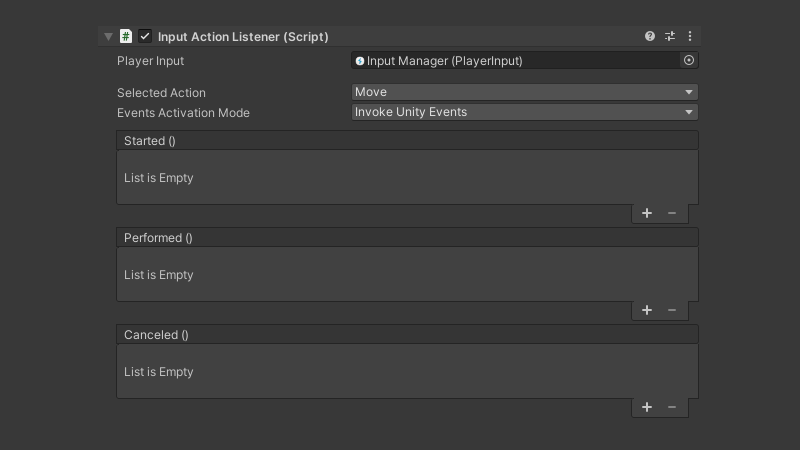Add a listener to Canceled event
Image resolution: width=800 pixels, height=450 pixels.
[x=647, y=407]
